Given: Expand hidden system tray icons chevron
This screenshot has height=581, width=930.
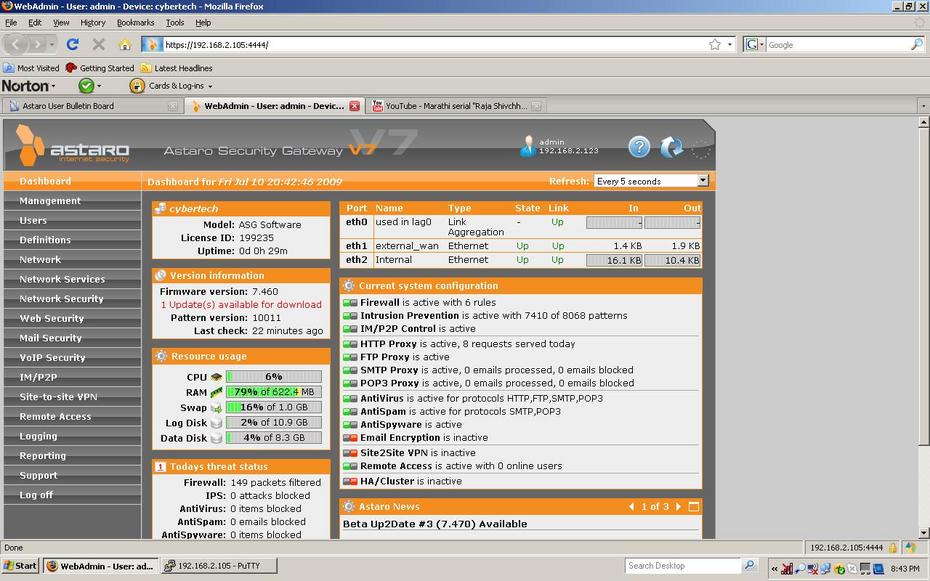Looking at the screenshot, I should point(774,569).
